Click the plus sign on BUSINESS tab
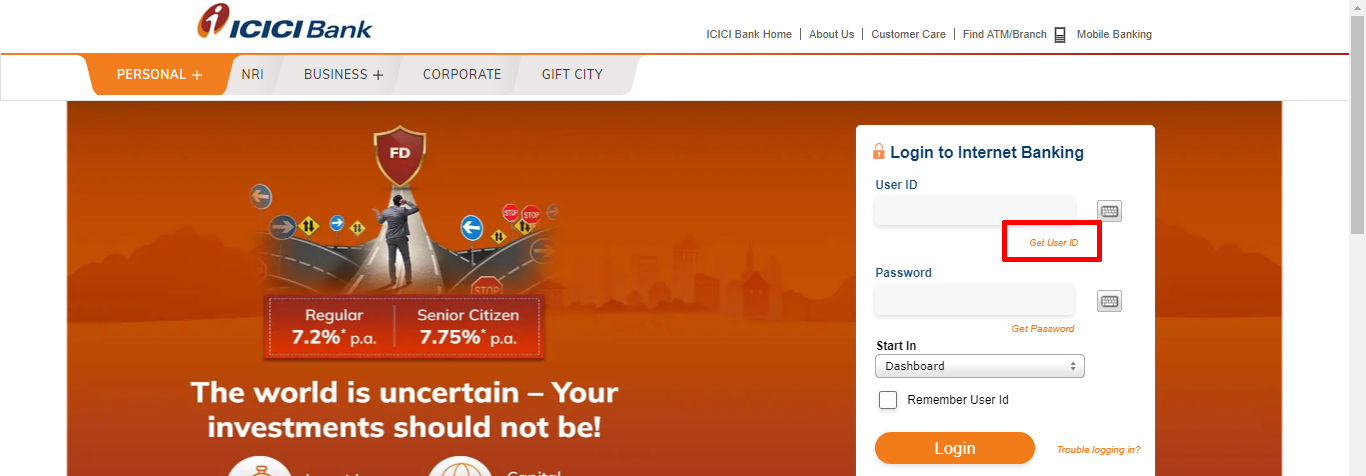The width and height of the screenshot is (1366, 476). 378,75
